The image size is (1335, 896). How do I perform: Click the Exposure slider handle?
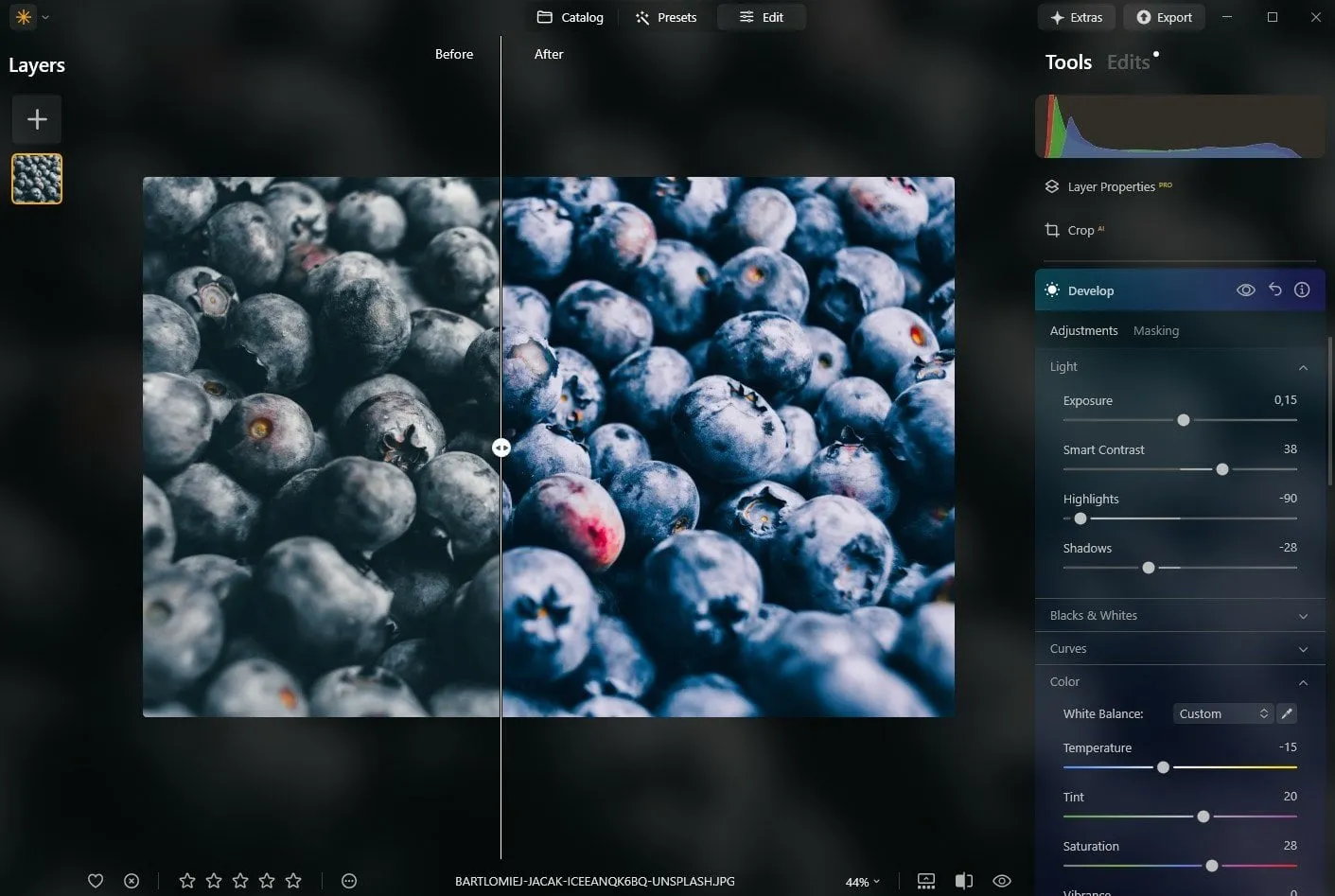[x=1183, y=420]
